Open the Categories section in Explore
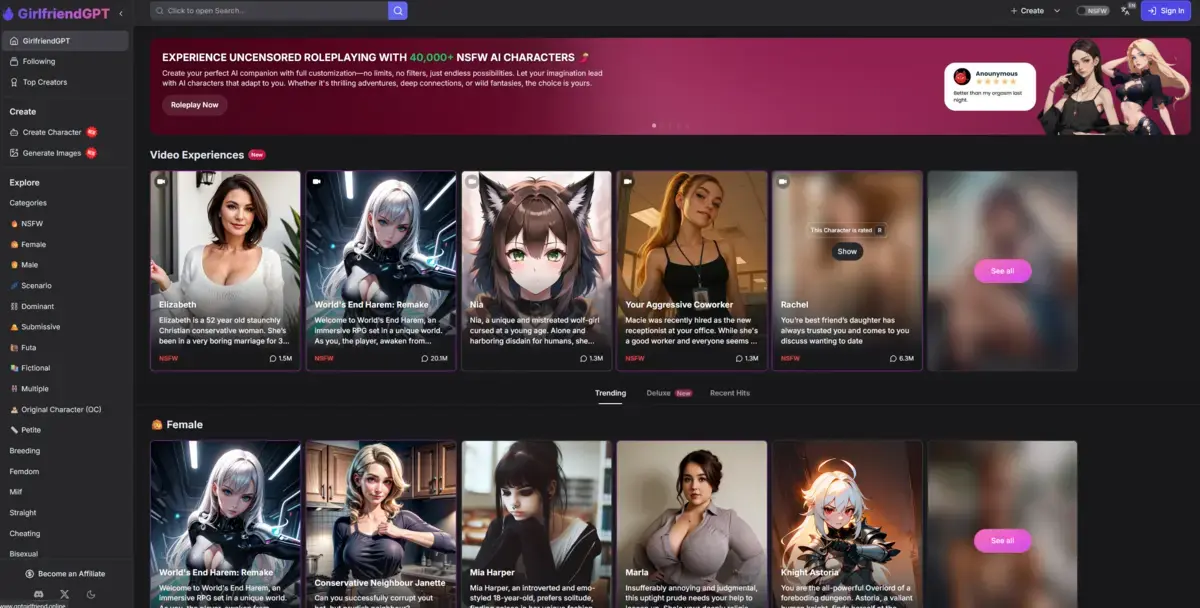This screenshot has height=608, width=1200. pos(28,203)
